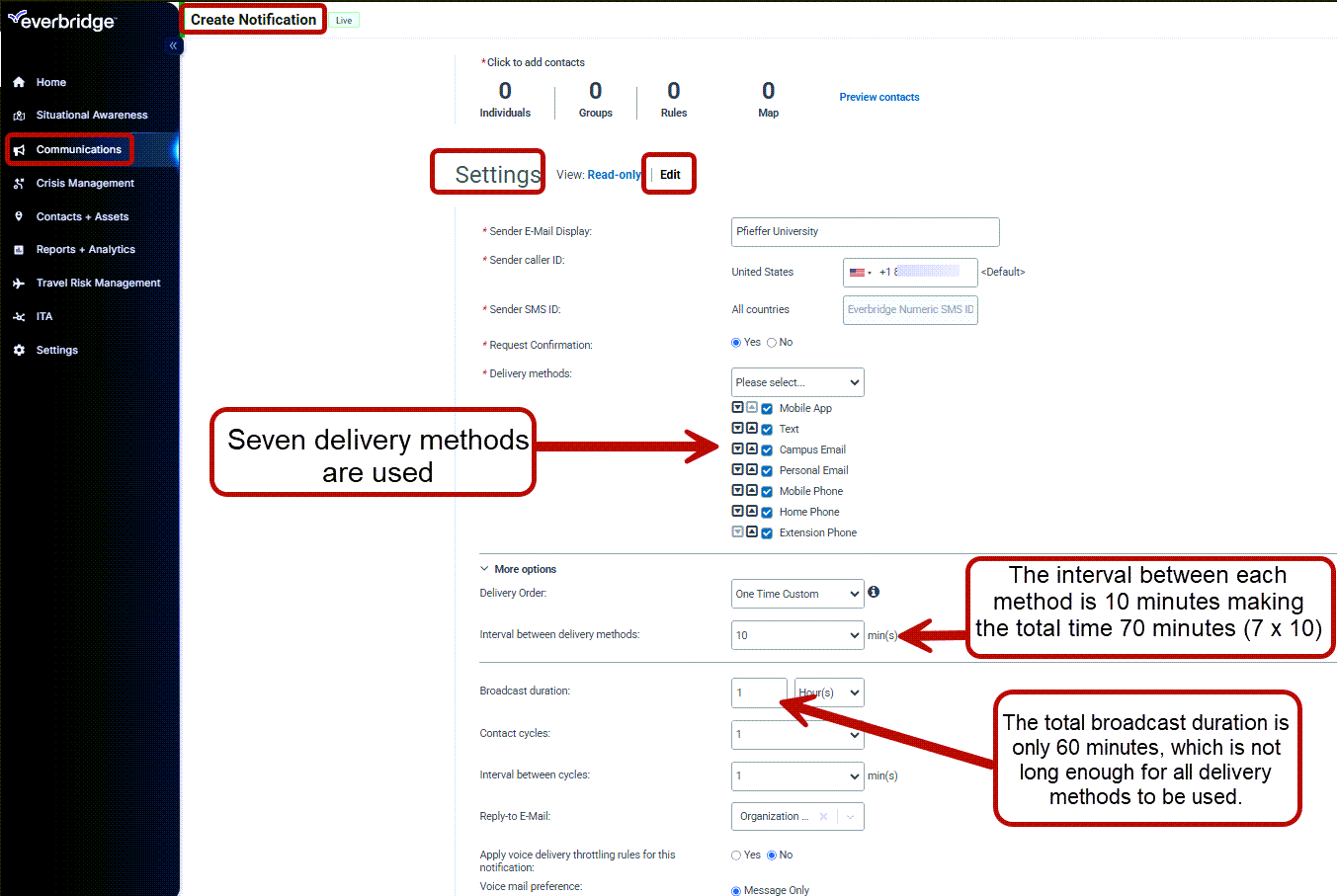The image size is (1337, 896).
Task: Click the Reports + Analytics chart icon
Action: pos(19,250)
